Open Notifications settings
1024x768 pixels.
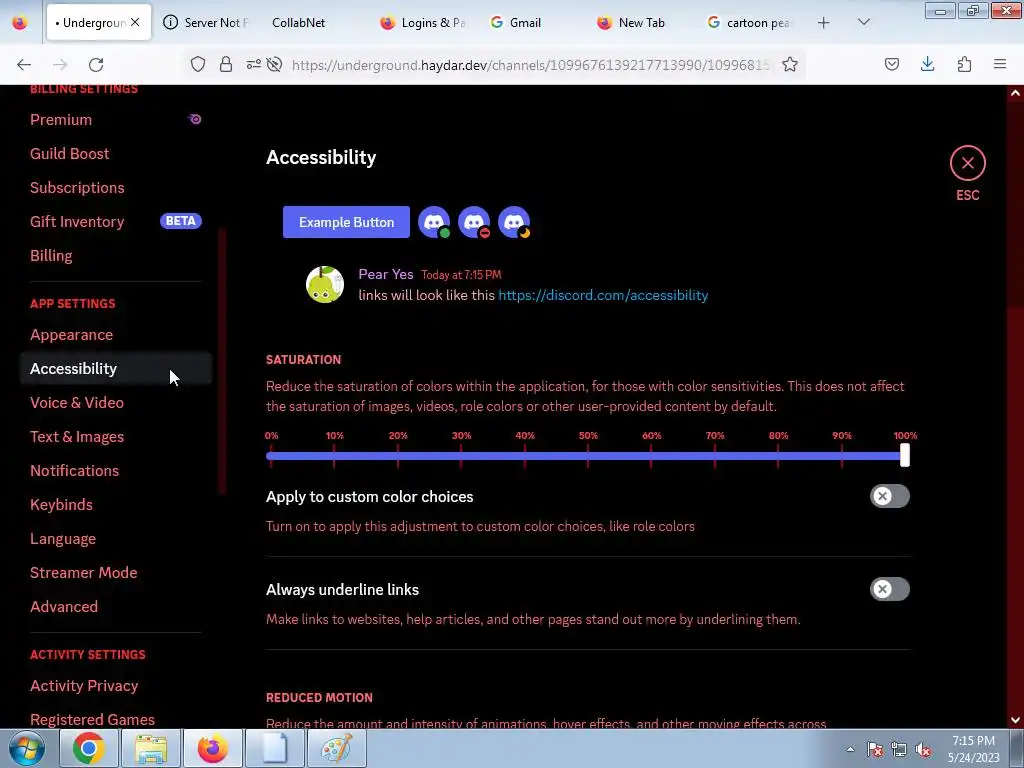[116, 470]
